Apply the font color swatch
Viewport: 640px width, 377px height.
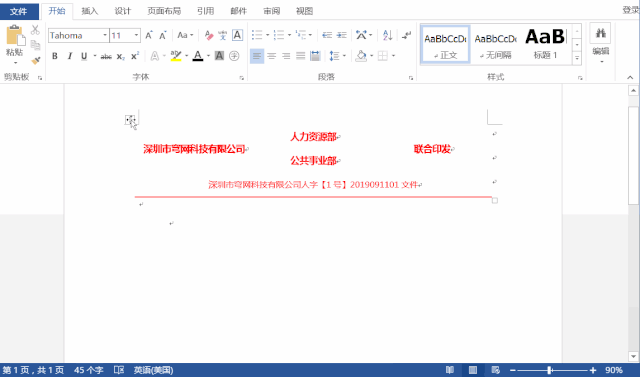[198, 56]
